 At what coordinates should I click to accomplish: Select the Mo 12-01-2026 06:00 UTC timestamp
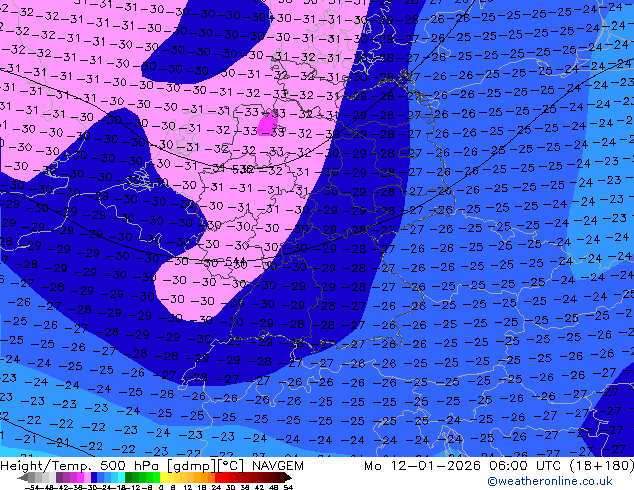[x=464, y=466]
